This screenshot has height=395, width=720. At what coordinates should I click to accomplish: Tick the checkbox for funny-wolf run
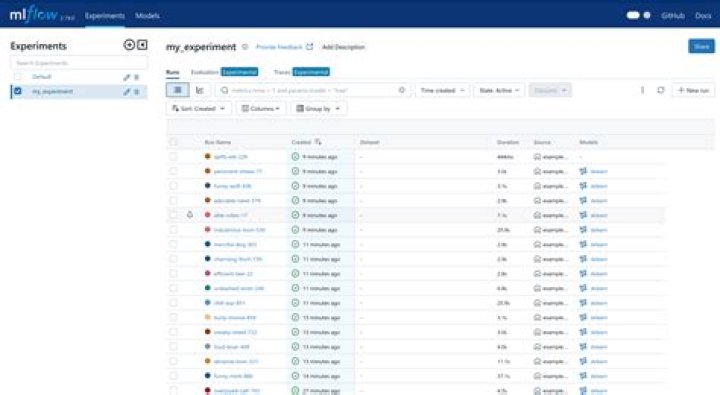click(x=173, y=186)
